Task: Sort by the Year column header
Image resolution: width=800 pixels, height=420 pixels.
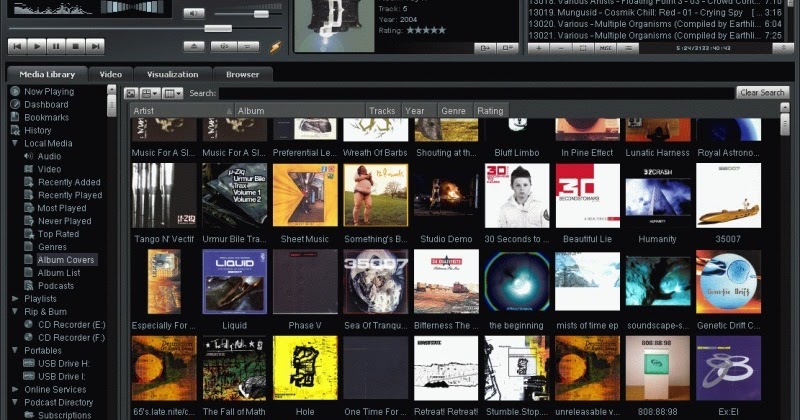Action: pyautogui.click(x=418, y=111)
